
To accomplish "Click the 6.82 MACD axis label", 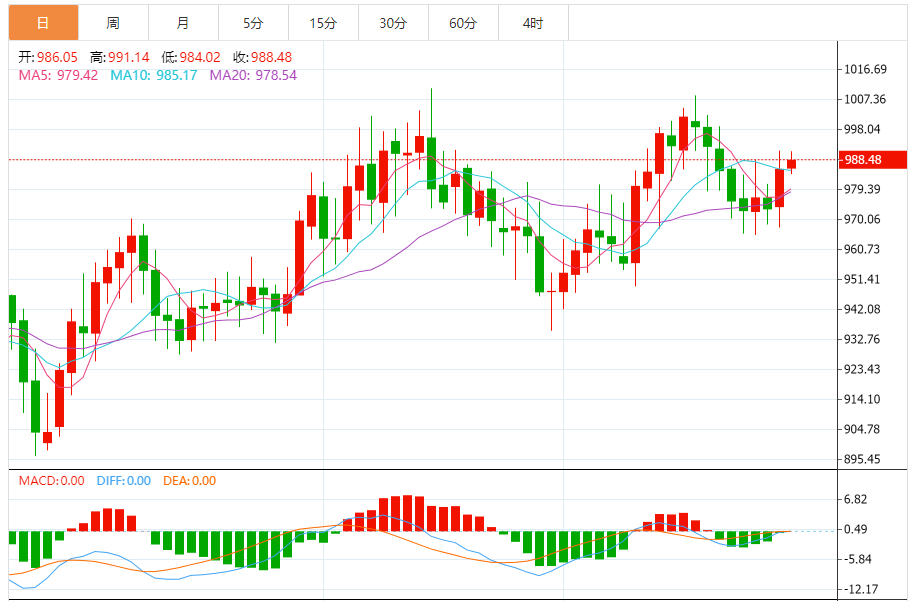I will 856,500.
